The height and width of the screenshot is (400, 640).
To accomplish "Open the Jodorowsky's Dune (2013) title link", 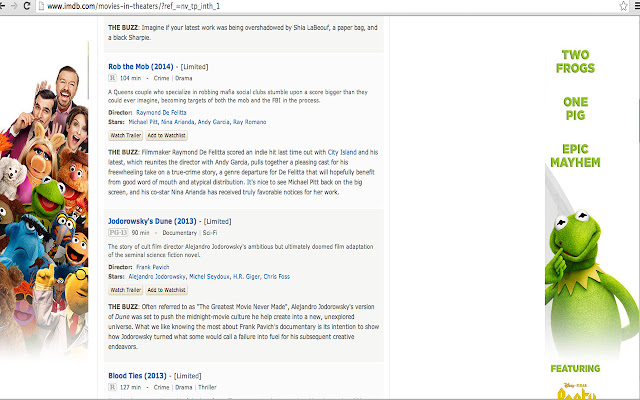I will pyautogui.click(x=152, y=221).
